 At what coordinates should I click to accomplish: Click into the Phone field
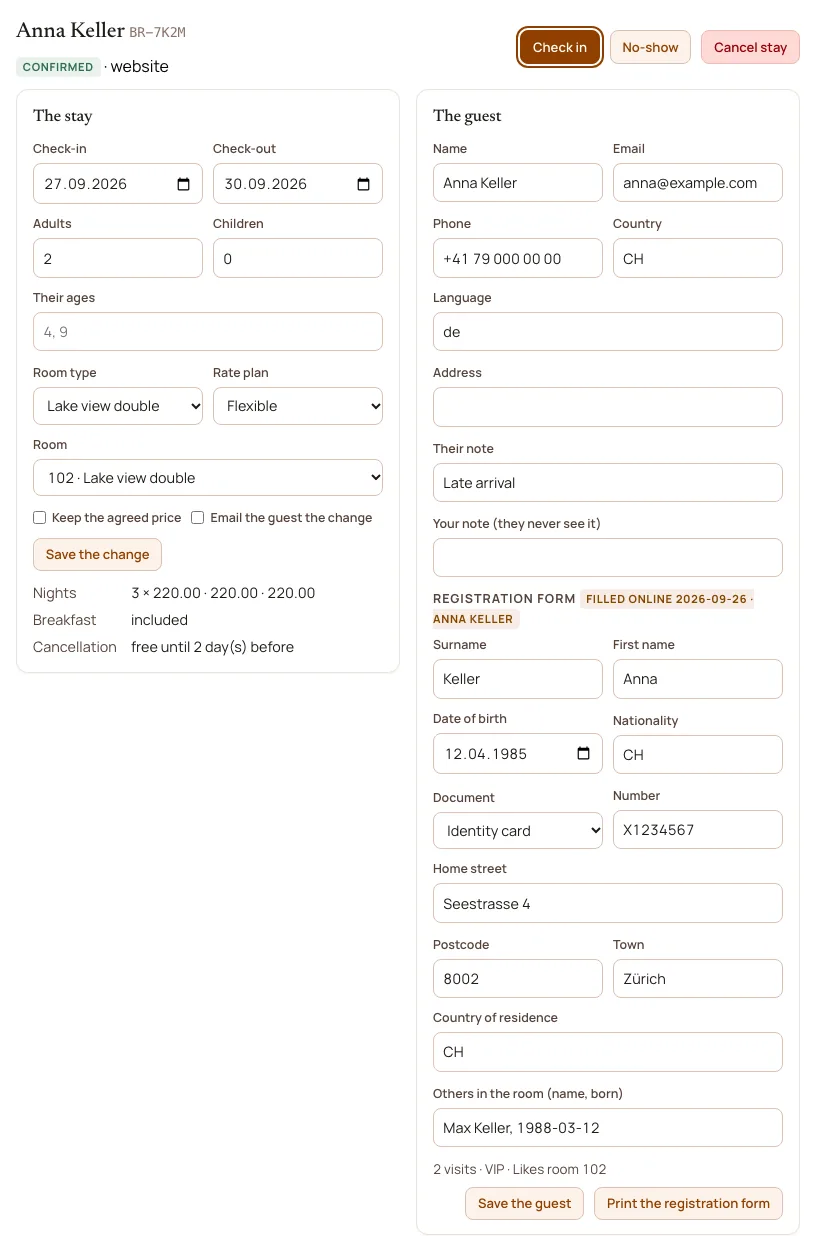(518, 258)
